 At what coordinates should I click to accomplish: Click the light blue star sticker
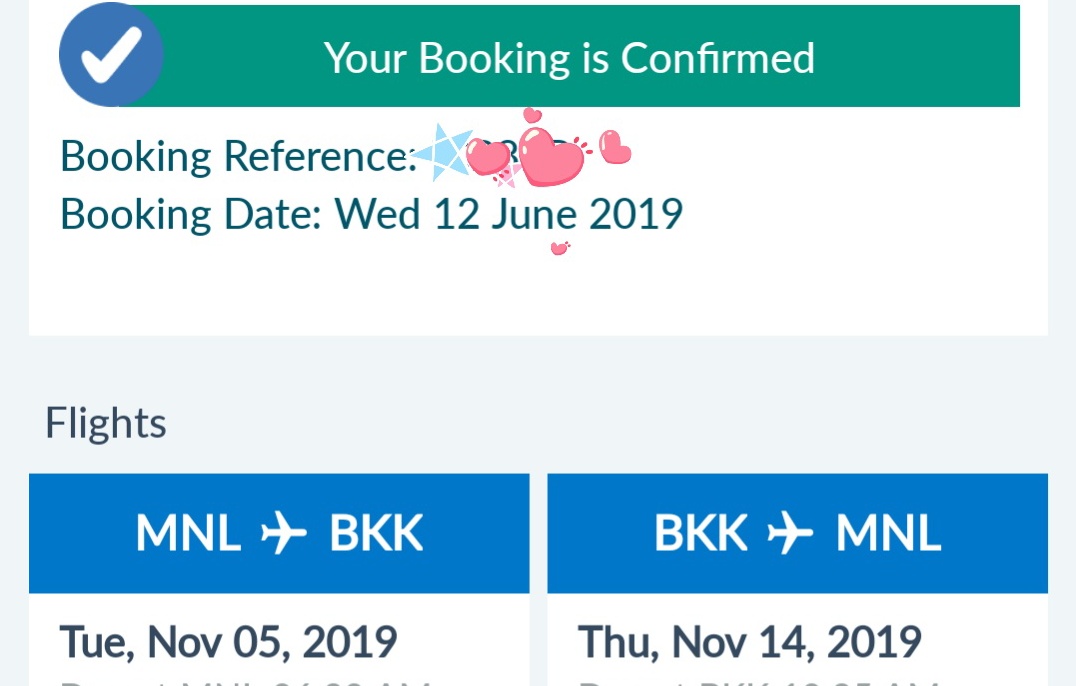click(x=443, y=152)
